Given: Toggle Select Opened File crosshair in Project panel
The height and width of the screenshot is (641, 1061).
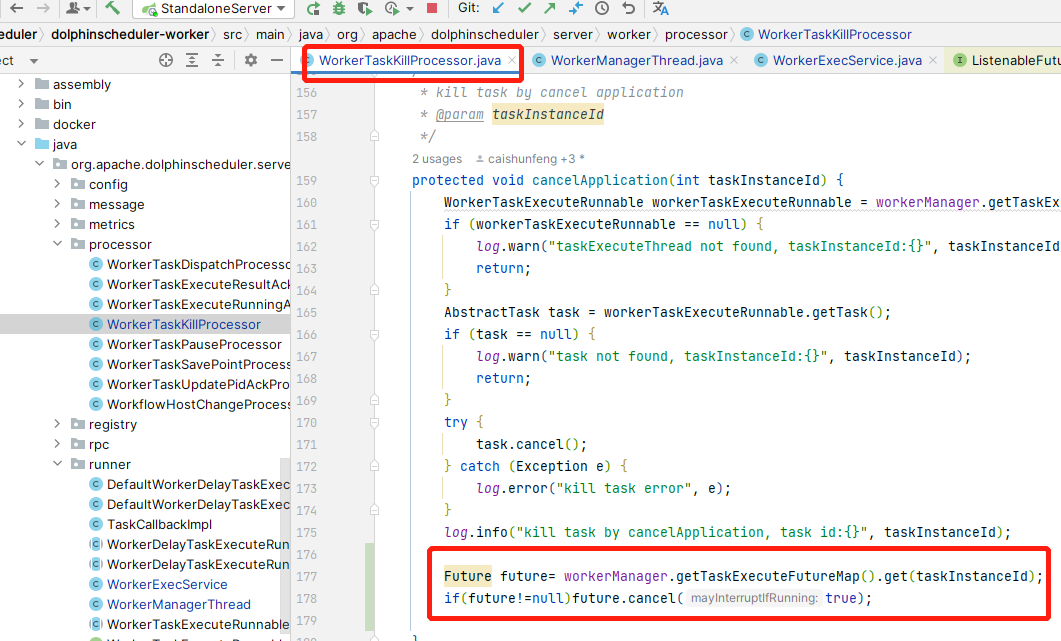Looking at the screenshot, I should 166,59.
